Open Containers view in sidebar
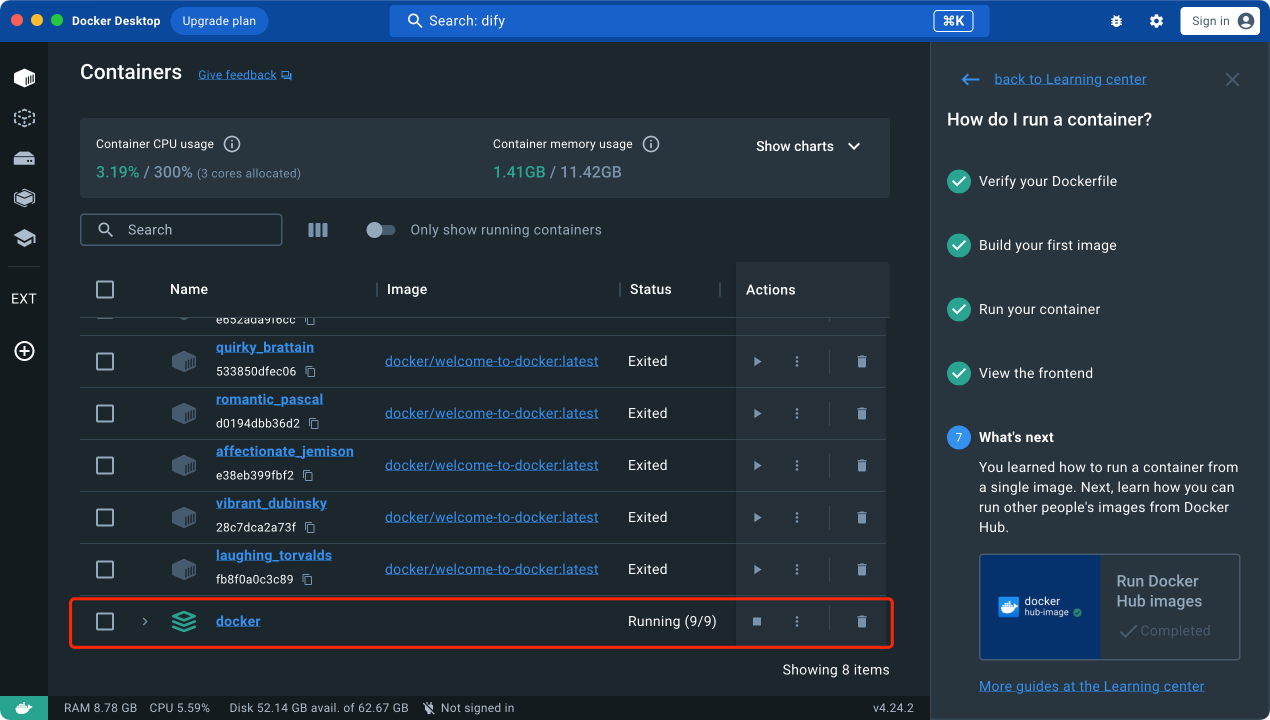1270x720 pixels. (x=24, y=78)
